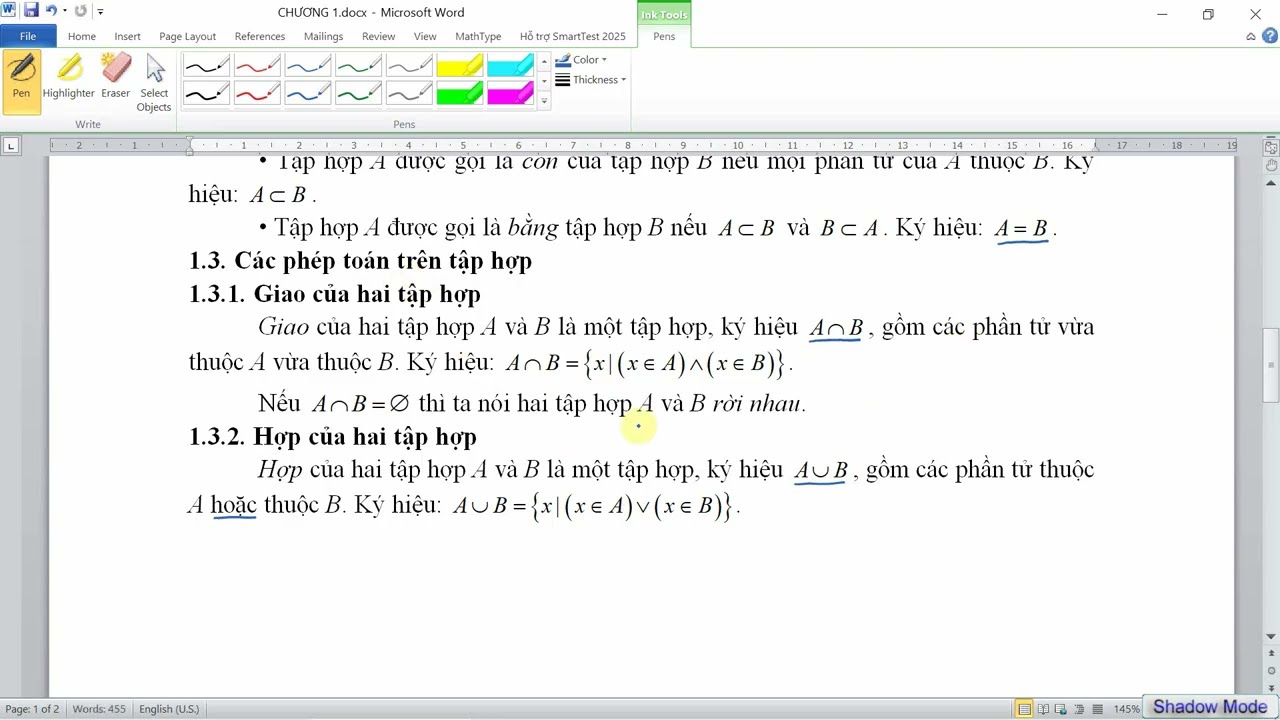The image size is (1280, 720).
Task: Switch to Outline view
Action: pos(1079,709)
